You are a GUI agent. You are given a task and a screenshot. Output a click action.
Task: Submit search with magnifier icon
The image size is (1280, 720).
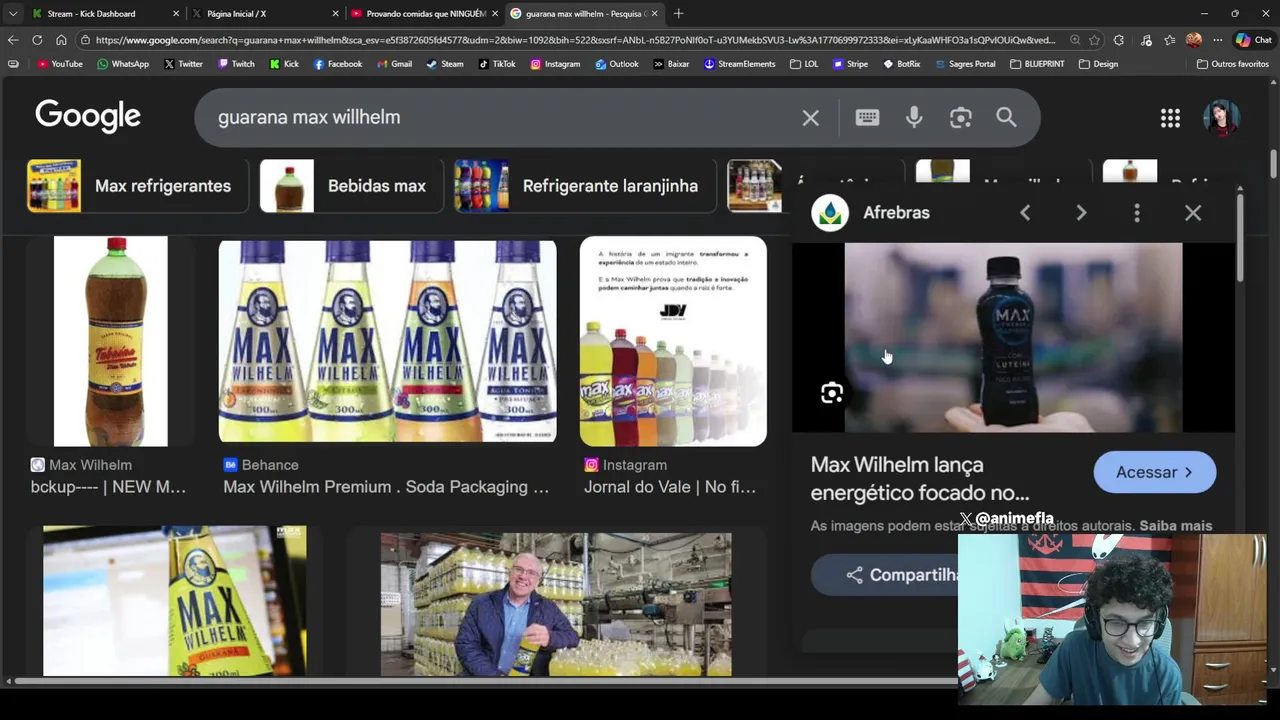(x=1006, y=117)
